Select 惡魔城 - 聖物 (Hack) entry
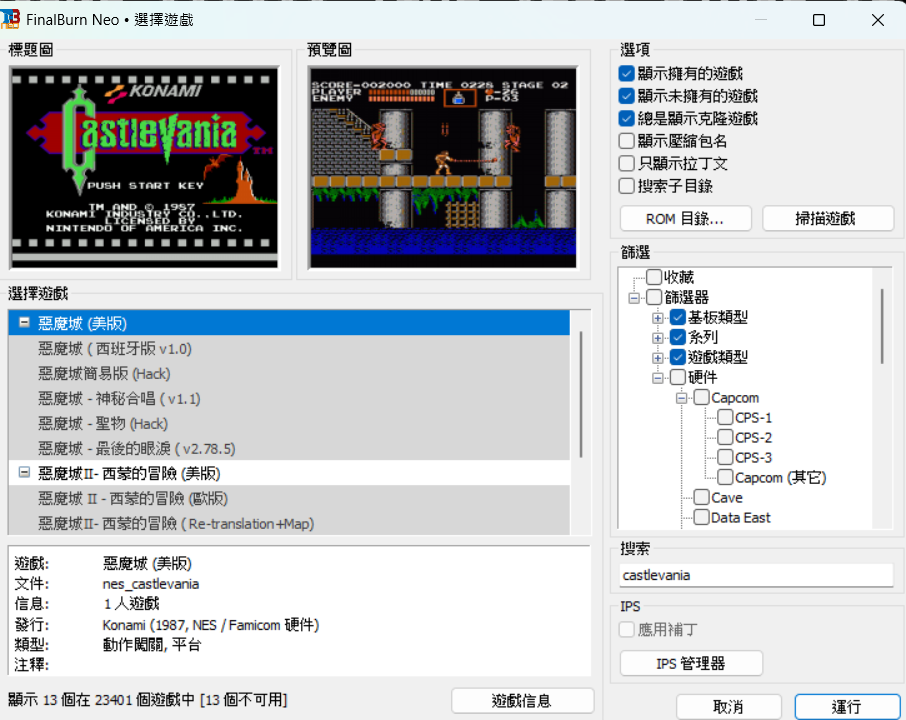906x720 pixels. point(289,424)
